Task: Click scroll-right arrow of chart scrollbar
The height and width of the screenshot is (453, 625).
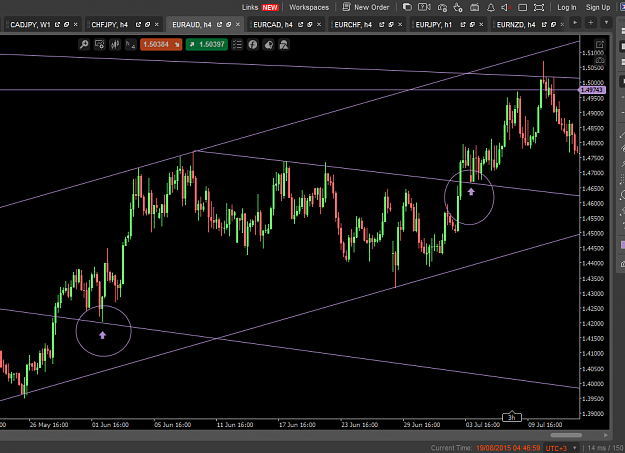Action: click(x=605, y=435)
